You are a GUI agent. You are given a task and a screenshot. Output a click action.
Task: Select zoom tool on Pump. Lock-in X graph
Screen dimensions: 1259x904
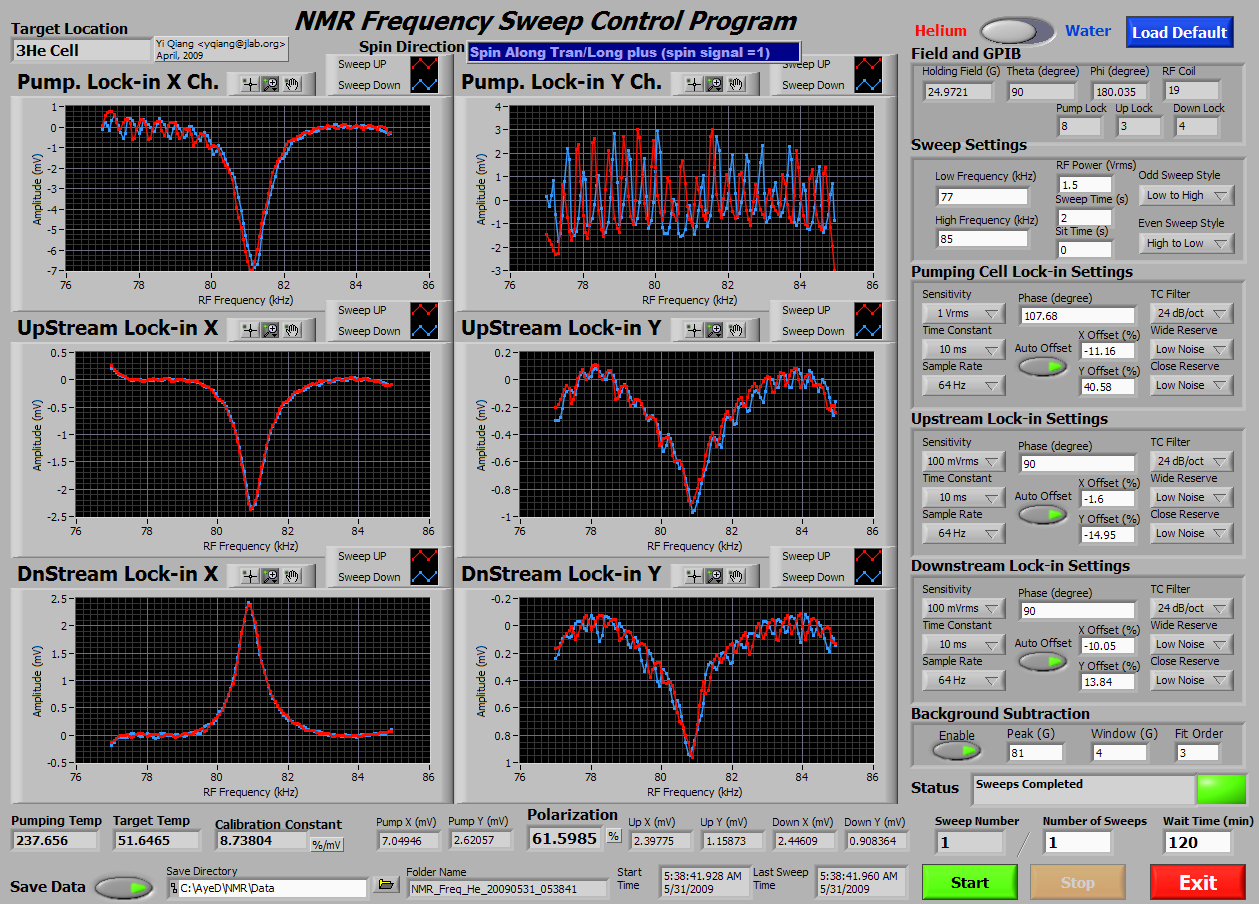point(270,85)
